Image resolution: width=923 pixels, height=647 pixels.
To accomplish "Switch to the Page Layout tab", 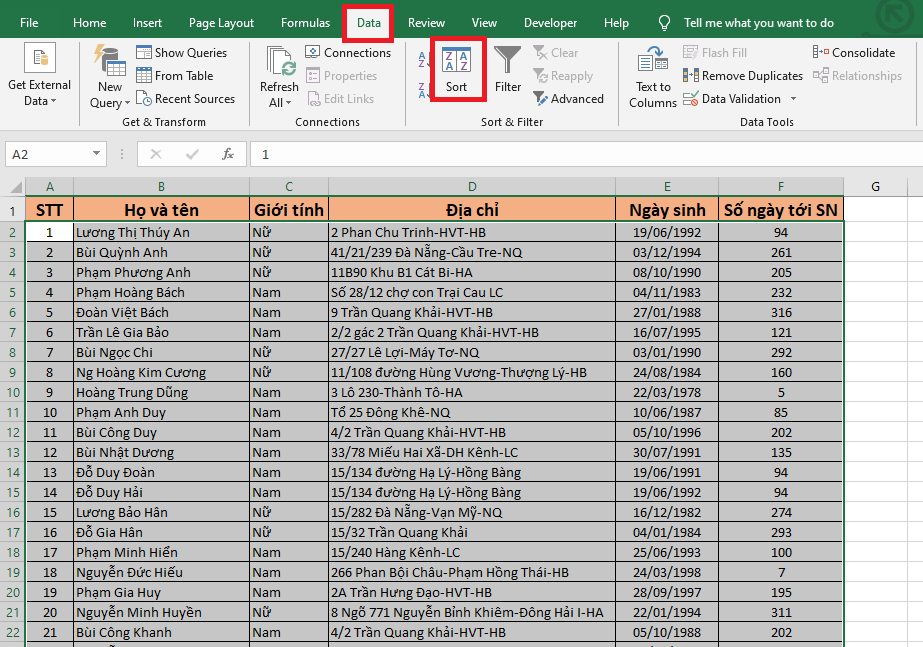I will click(x=221, y=23).
